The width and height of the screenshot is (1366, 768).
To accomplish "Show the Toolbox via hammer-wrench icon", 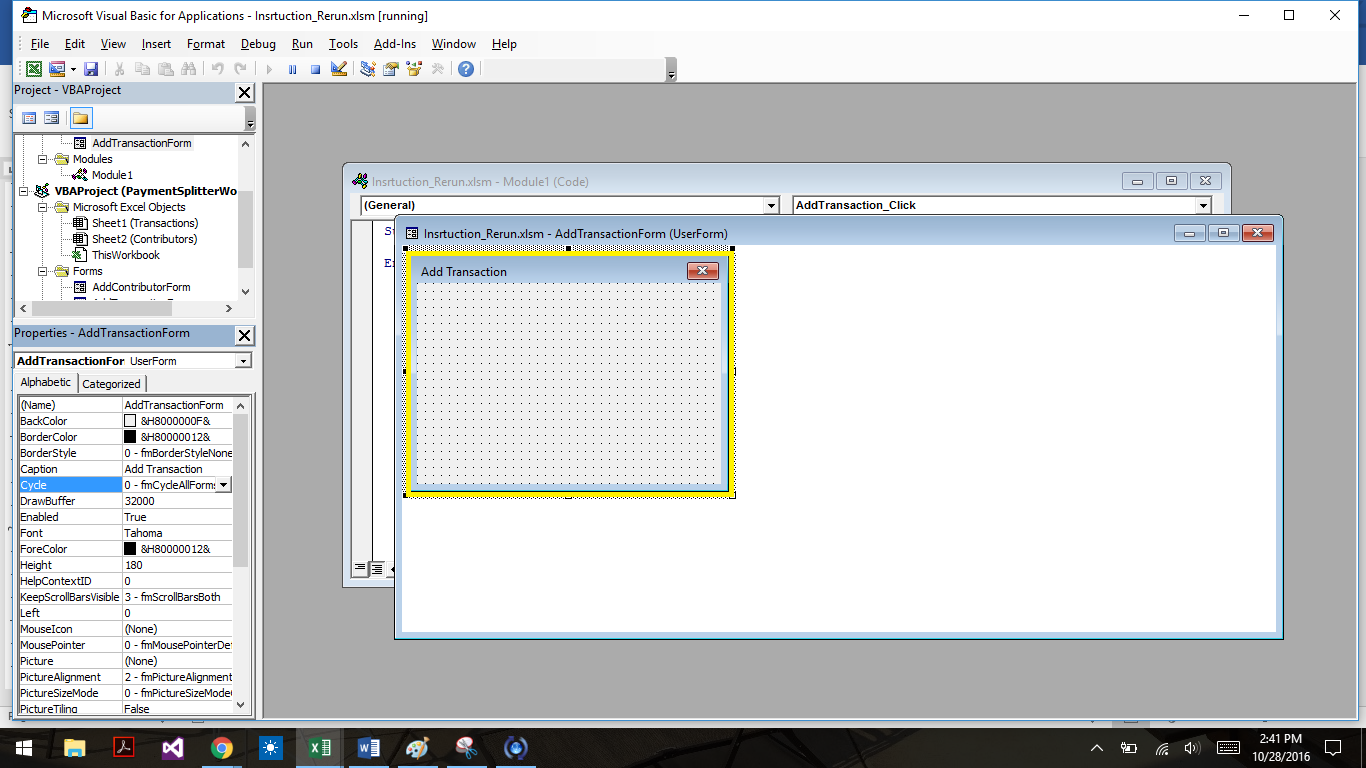I will click(x=437, y=69).
